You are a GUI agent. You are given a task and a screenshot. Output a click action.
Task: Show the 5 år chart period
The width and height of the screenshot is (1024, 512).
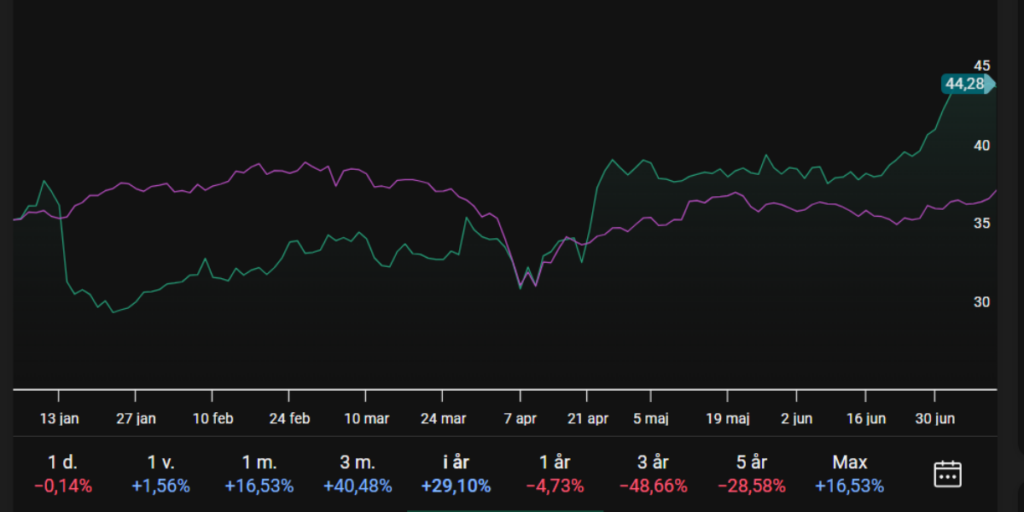click(751, 474)
